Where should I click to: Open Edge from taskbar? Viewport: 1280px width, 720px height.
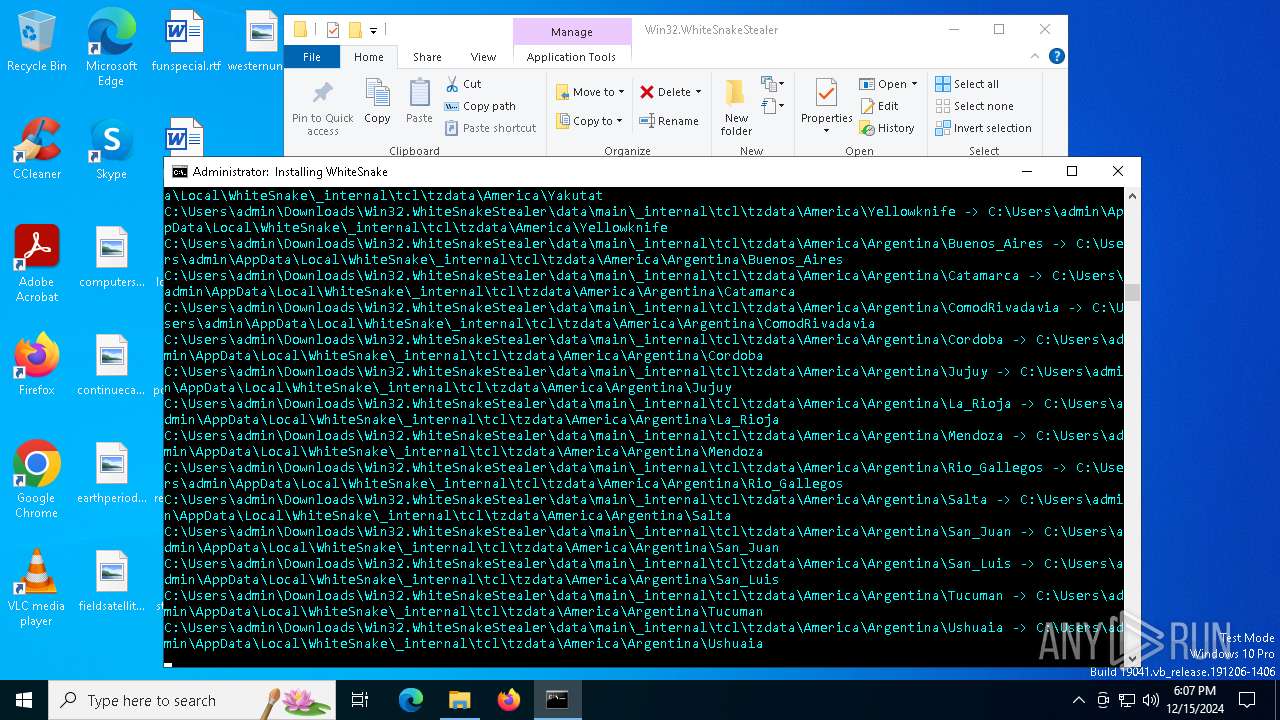(x=411, y=700)
